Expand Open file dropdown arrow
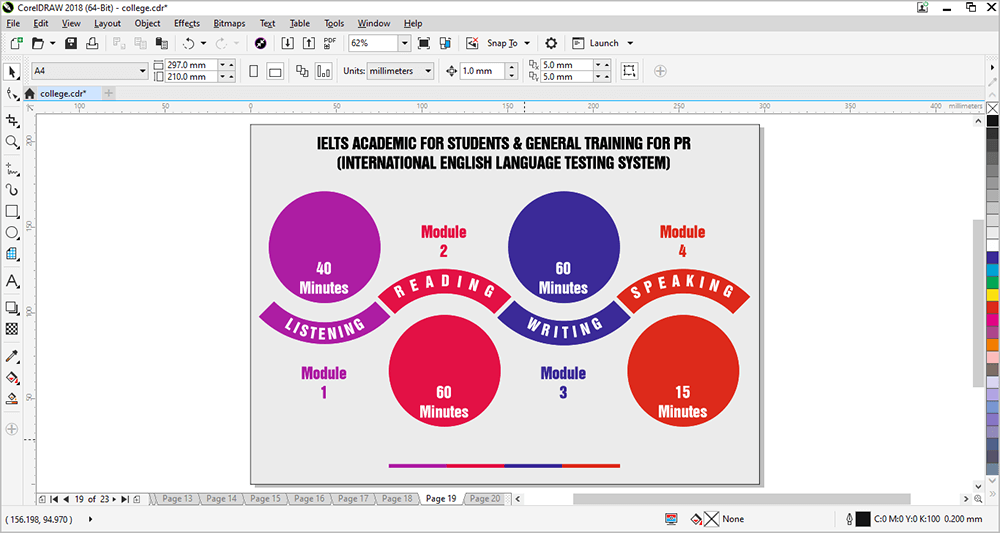The width and height of the screenshot is (1000, 533). [52, 43]
